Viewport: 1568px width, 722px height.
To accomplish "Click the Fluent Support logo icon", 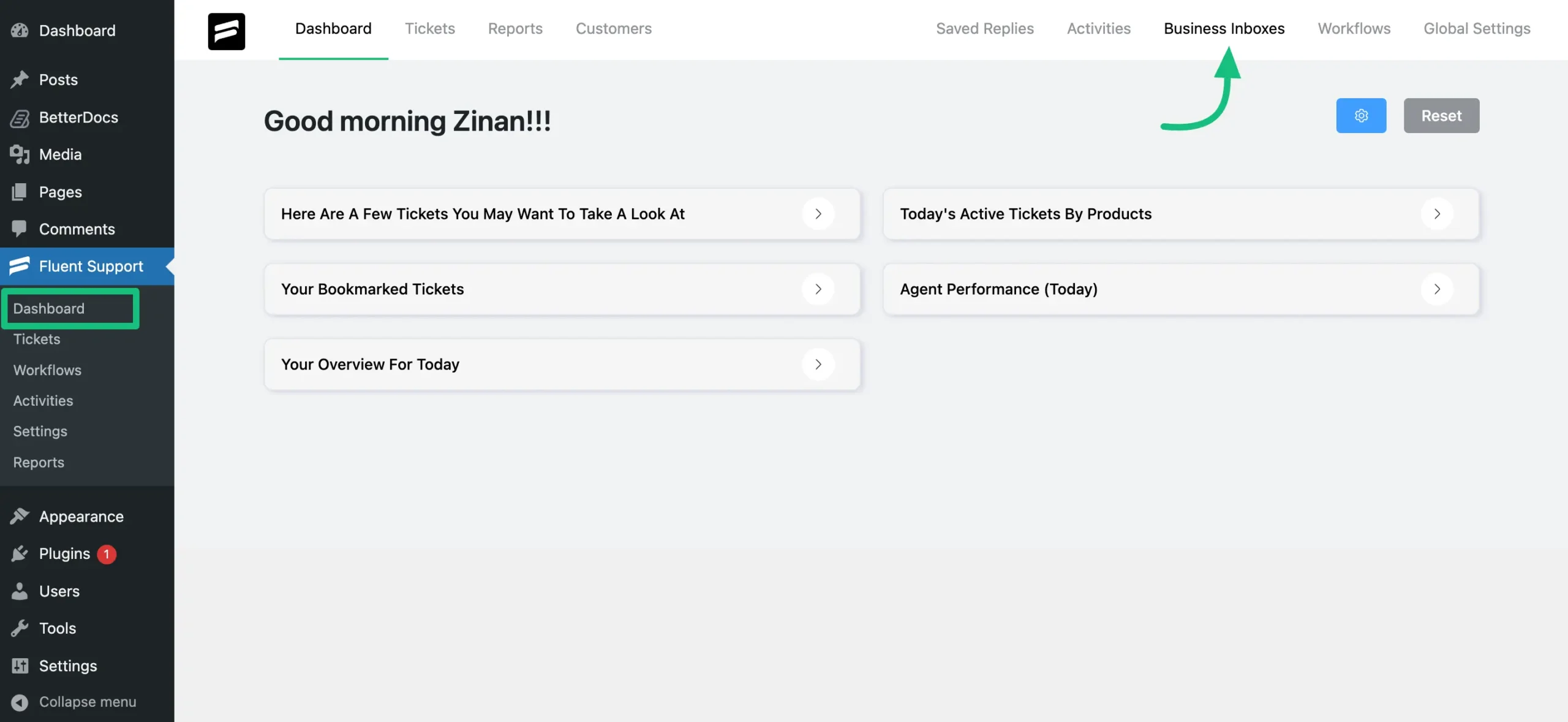I will point(226,31).
